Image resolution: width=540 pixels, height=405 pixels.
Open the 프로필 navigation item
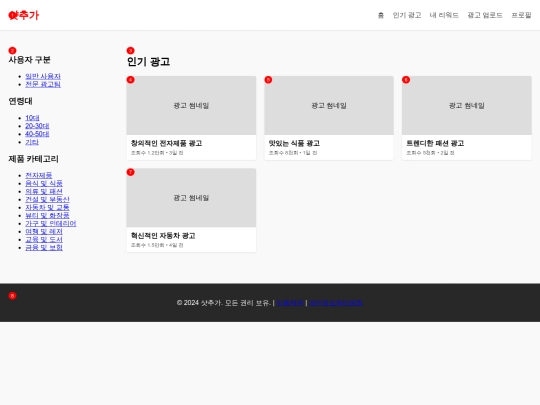pos(521,15)
